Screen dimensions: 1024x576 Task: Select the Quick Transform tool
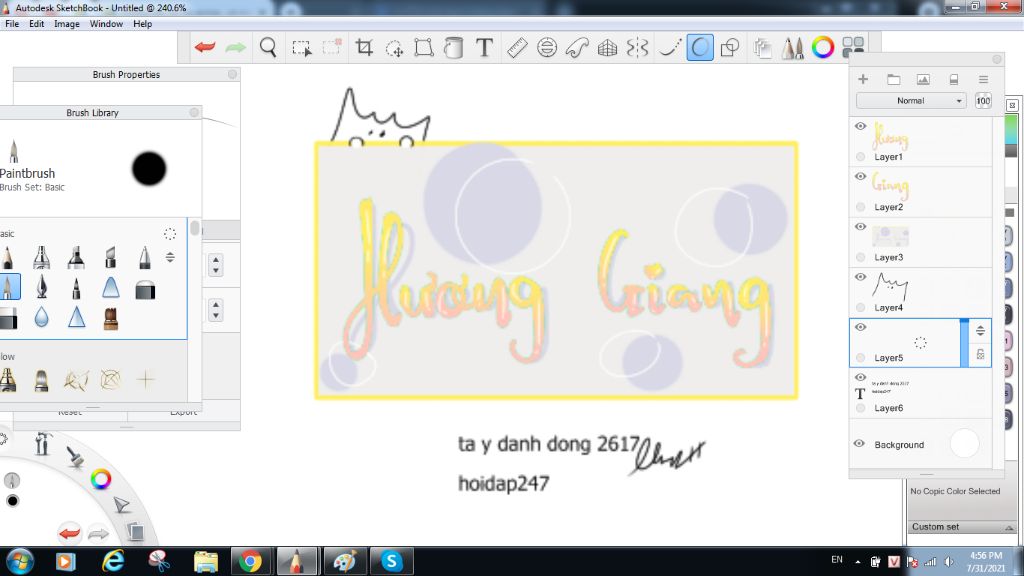(394, 48)
